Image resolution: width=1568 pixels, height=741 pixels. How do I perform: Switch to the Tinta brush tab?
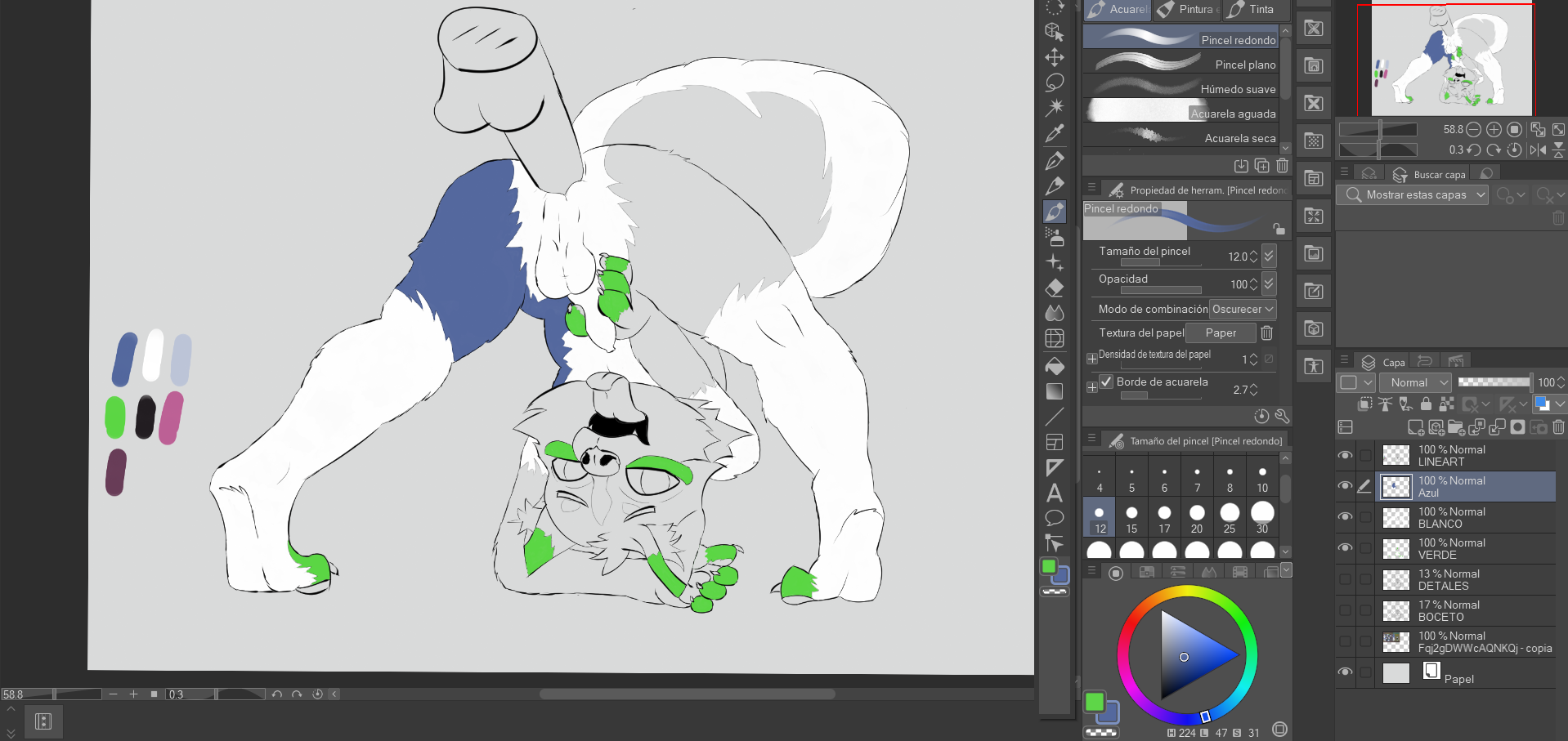point(1255,10)
